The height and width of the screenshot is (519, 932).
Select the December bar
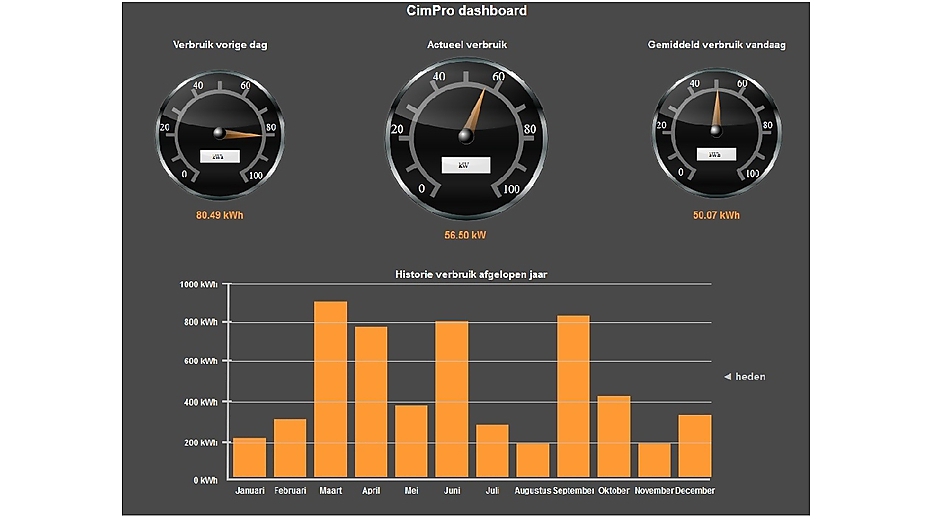(695, 446)
